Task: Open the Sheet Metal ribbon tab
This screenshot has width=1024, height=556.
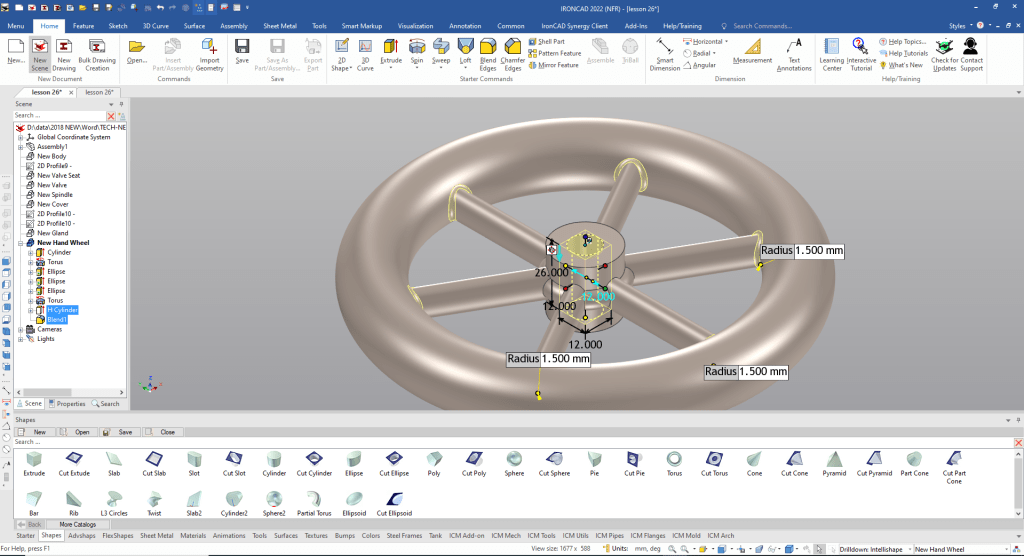Action: (279, 25)
